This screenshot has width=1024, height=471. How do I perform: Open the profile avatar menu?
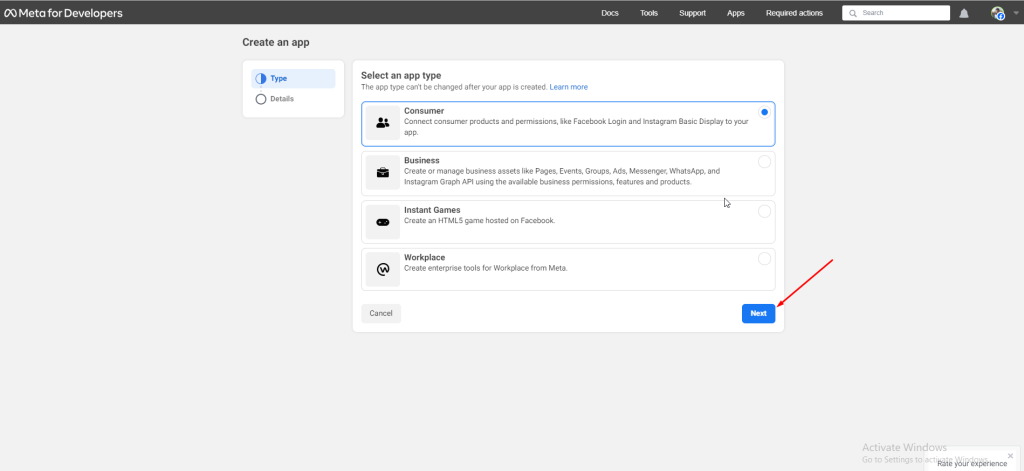(x=997, y=13)
